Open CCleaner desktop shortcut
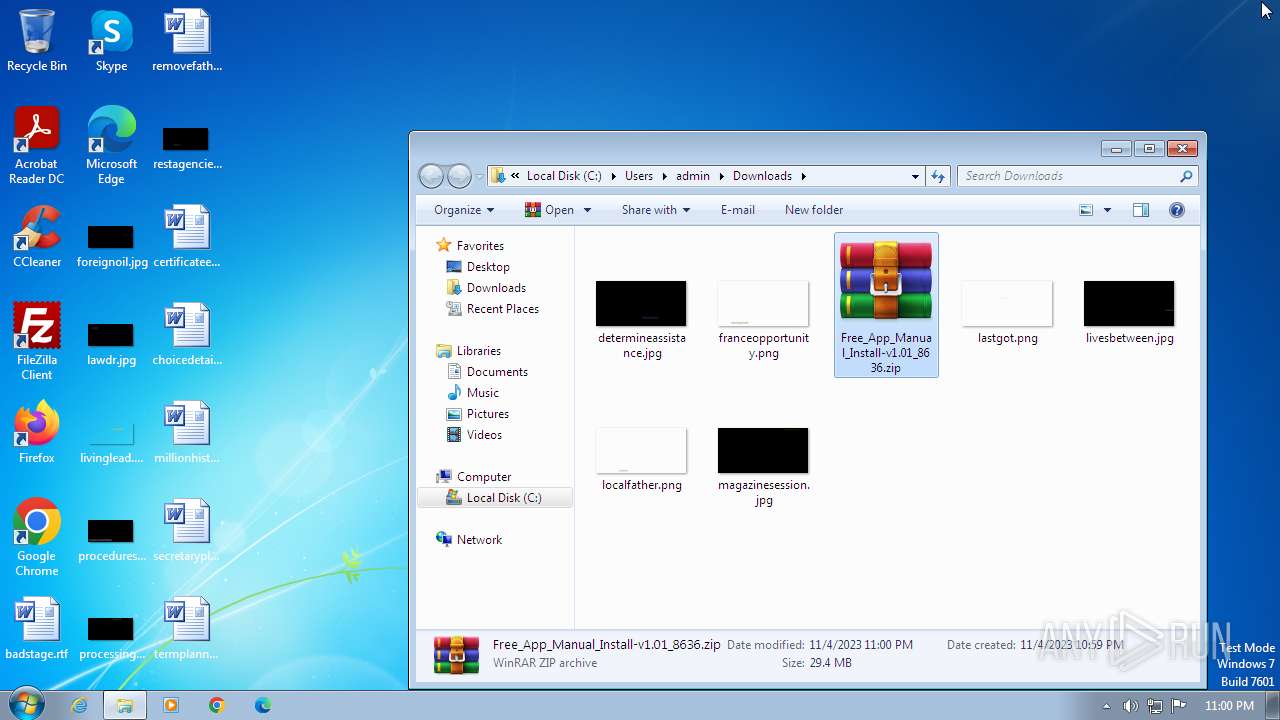Image resolution: width=1280 pixels, height=720 pixels. pos(37,237)
